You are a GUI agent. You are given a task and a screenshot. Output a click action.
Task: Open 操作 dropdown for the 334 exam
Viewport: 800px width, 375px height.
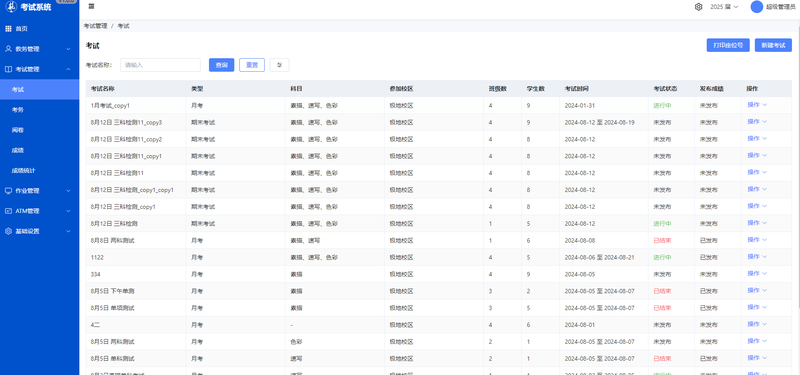757,273
